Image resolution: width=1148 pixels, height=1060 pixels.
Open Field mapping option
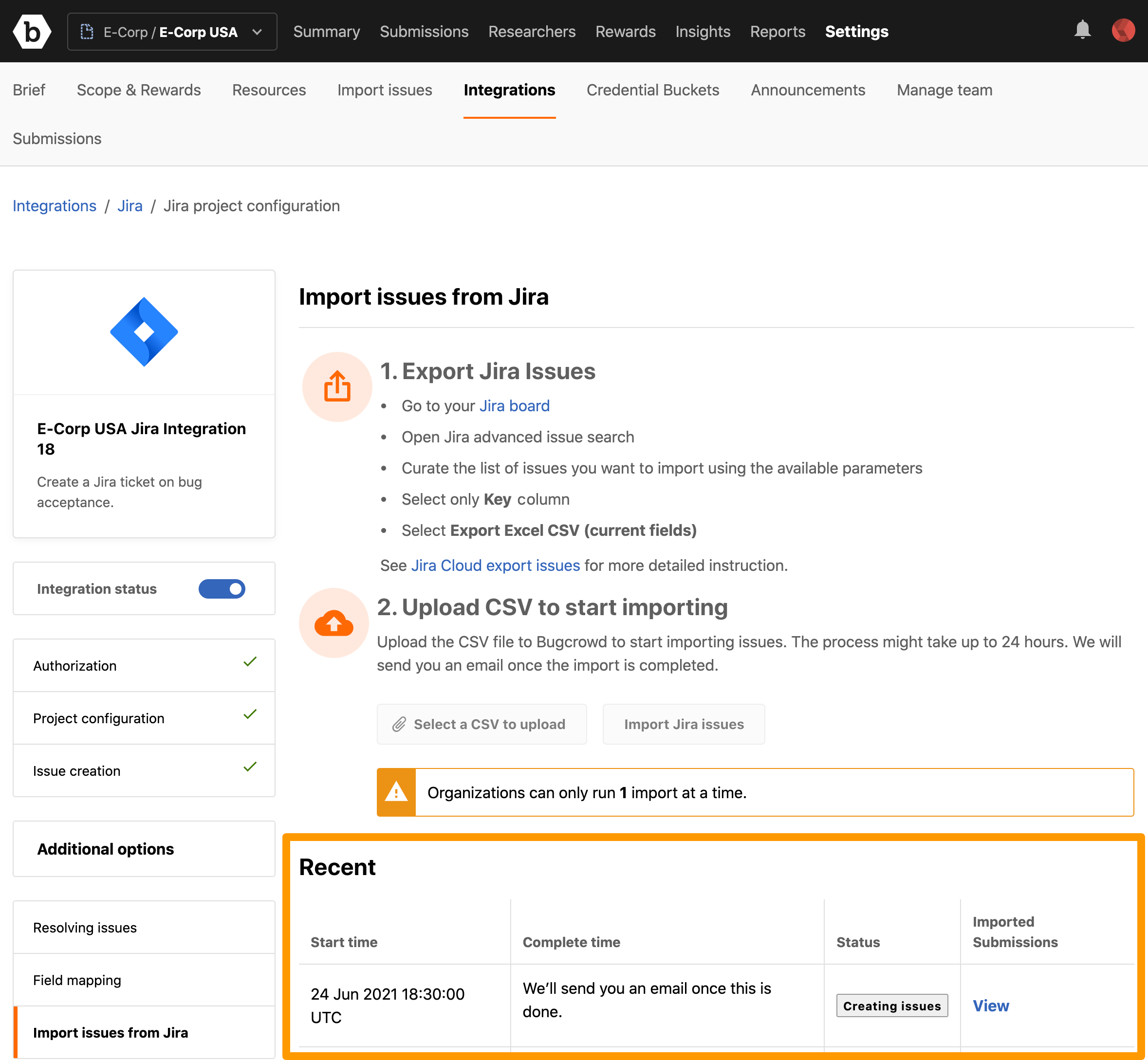(x=144, y=980)
